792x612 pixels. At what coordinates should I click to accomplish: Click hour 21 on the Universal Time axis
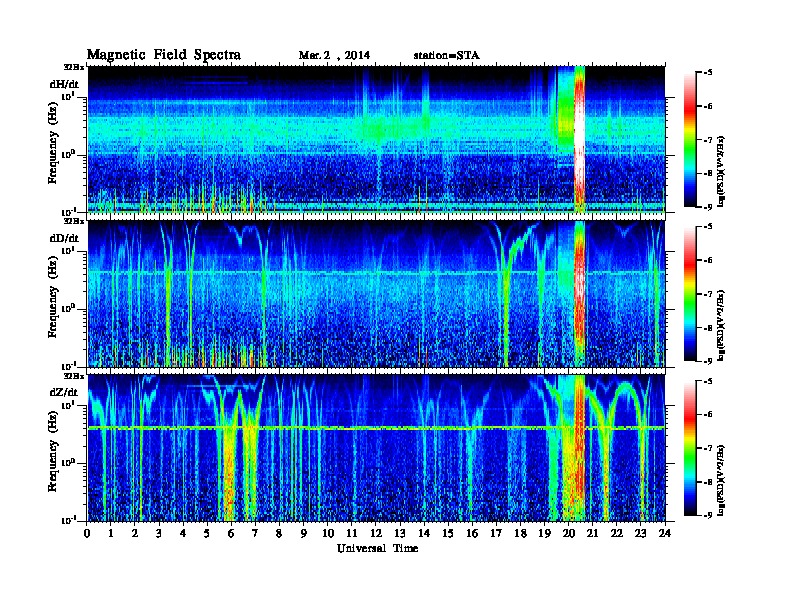[593, 534]
